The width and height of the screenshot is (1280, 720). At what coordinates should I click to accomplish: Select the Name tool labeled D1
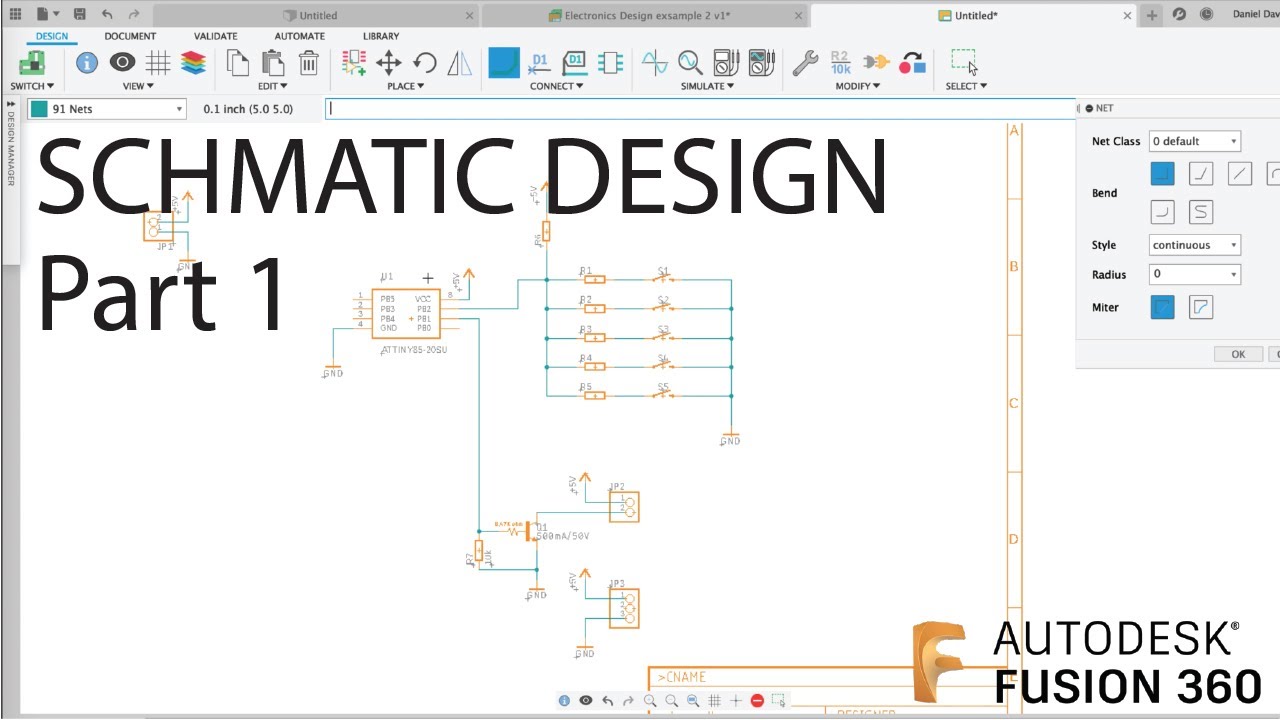pos(540,63)
